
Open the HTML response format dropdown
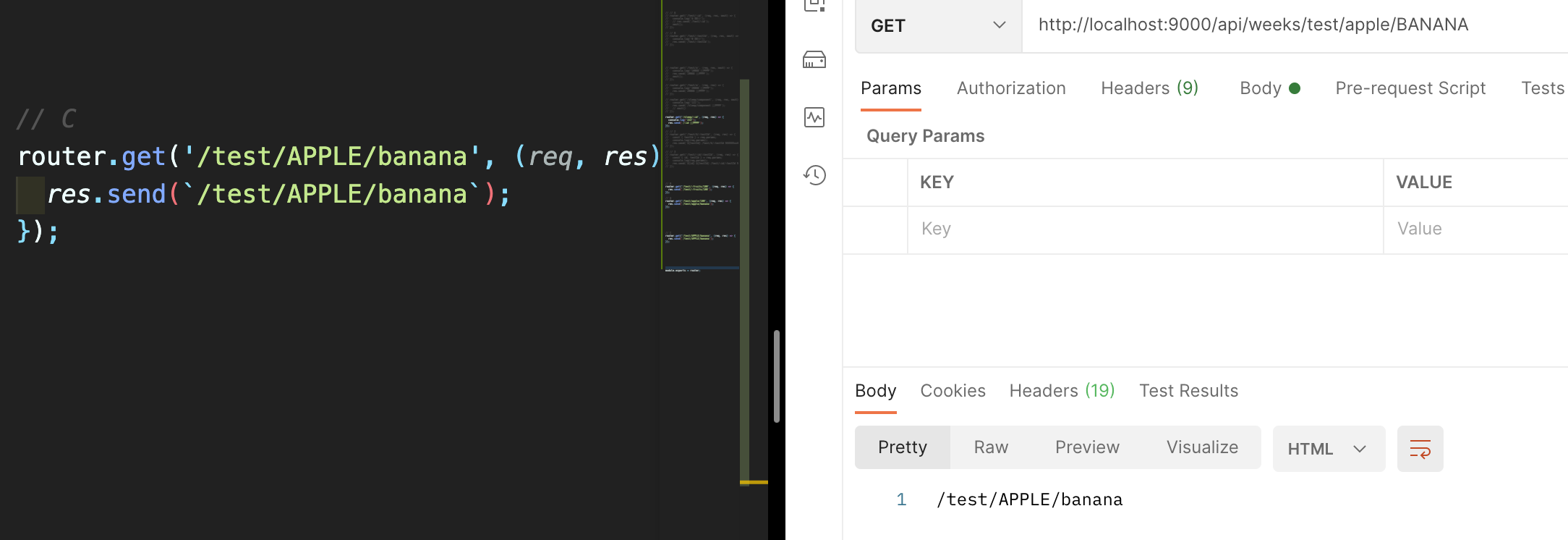(1329, 449)
